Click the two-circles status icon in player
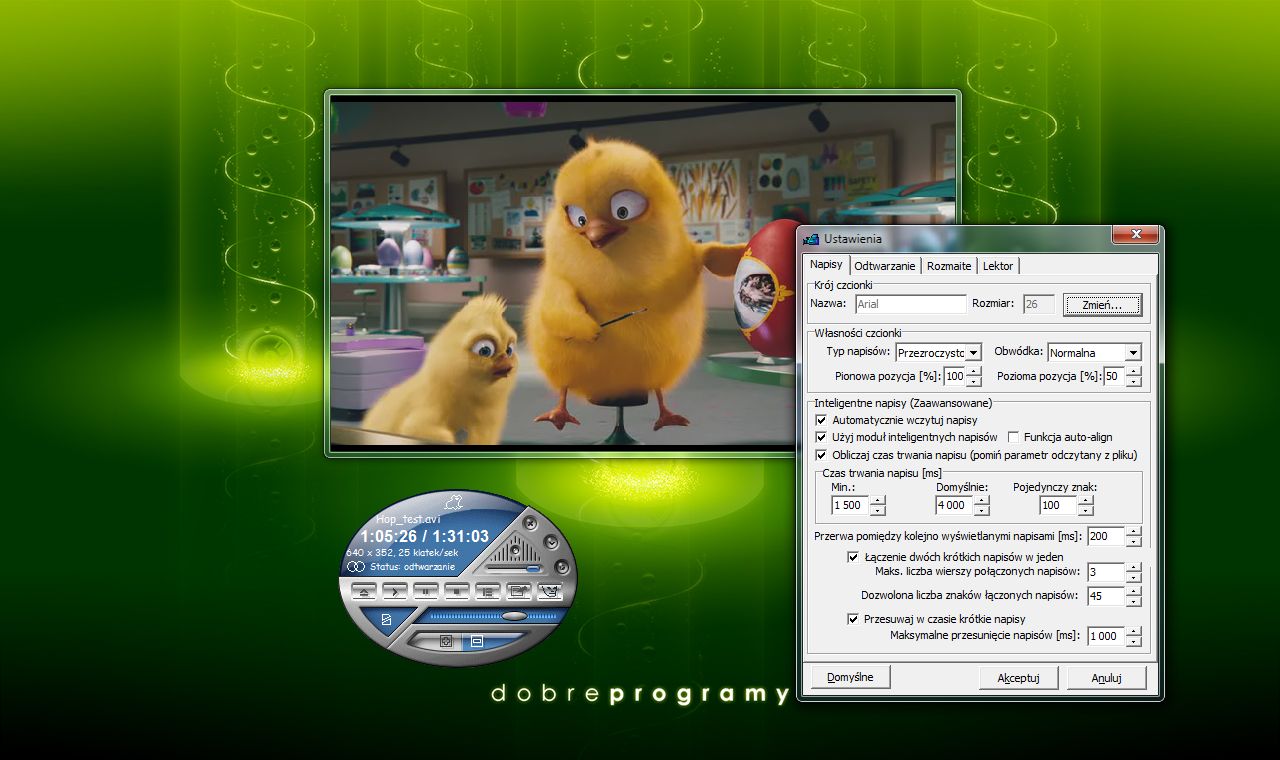 356,567
